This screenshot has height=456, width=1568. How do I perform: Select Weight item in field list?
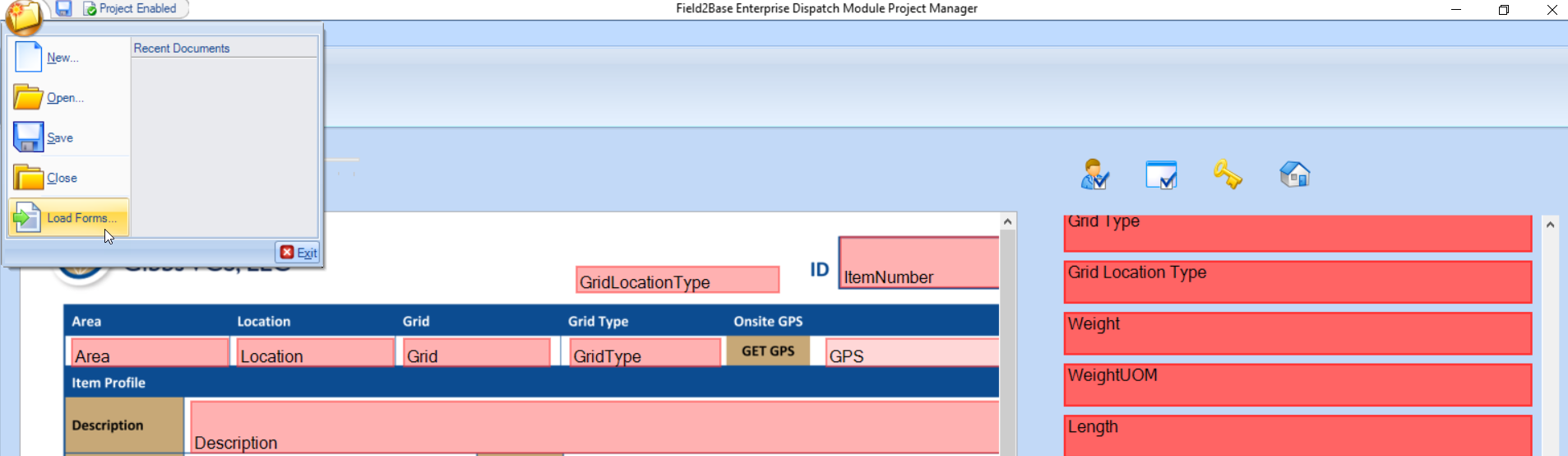pyautogui.click(x=1297, y=333)
